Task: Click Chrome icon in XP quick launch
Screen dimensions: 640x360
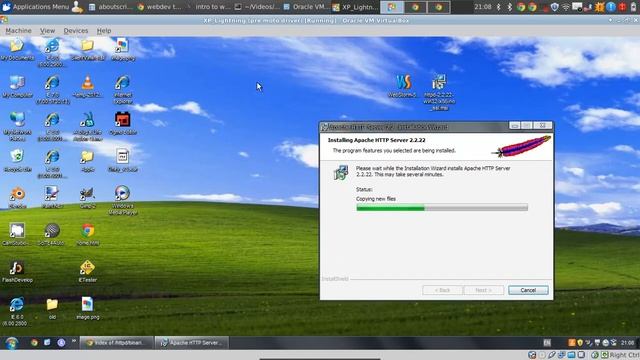Action: (34, 342)
